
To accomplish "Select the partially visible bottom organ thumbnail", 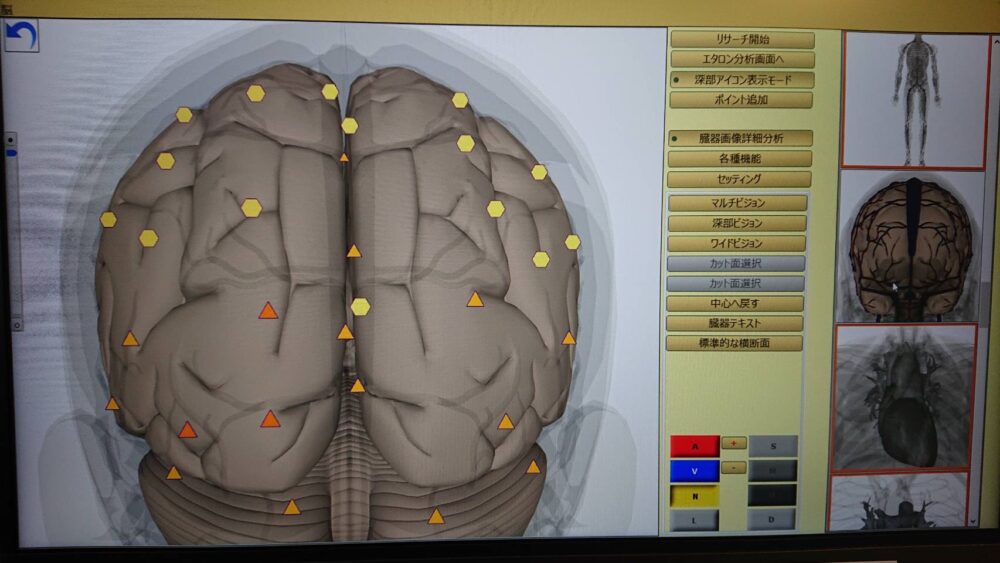I will [x=899, y=502].
